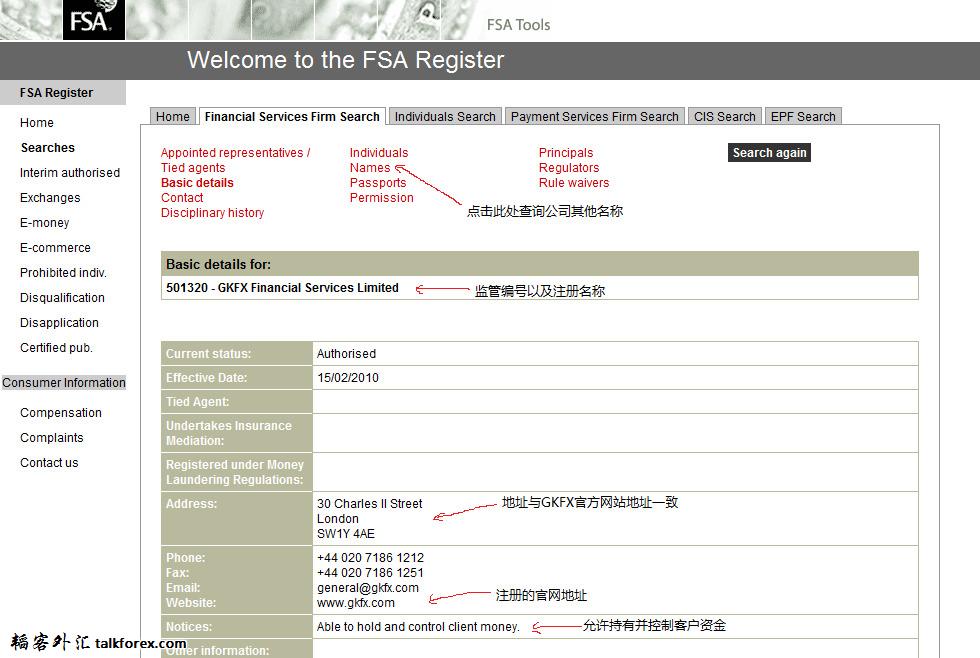Open Appointed representatives / Tied agents link

[x=235, y=160]
